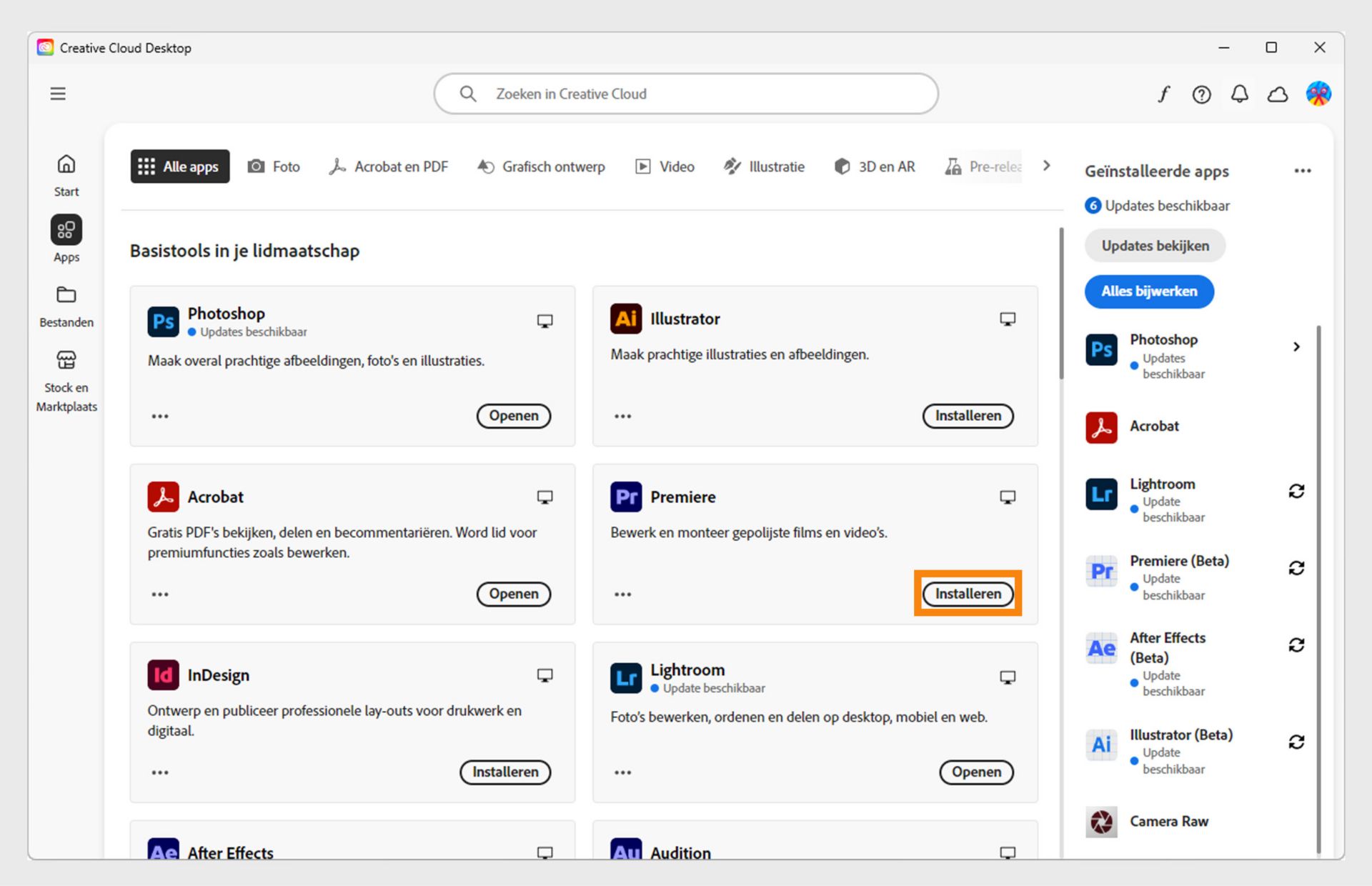Click Premiere (Beta) name in installed list
The image size is (1372, 886).
click(x=1179, y=561)
